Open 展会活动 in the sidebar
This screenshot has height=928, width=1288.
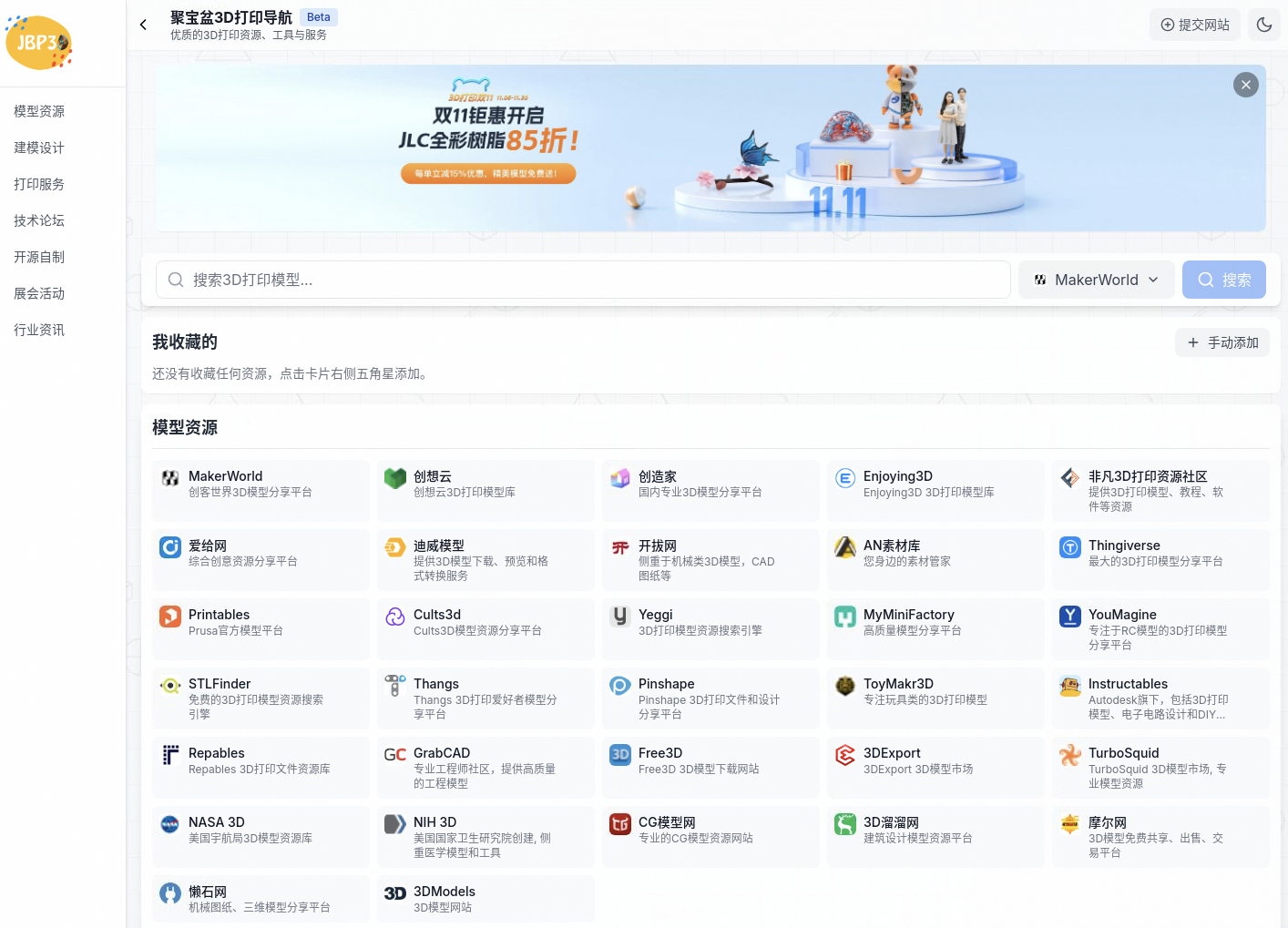click(39, 293)
